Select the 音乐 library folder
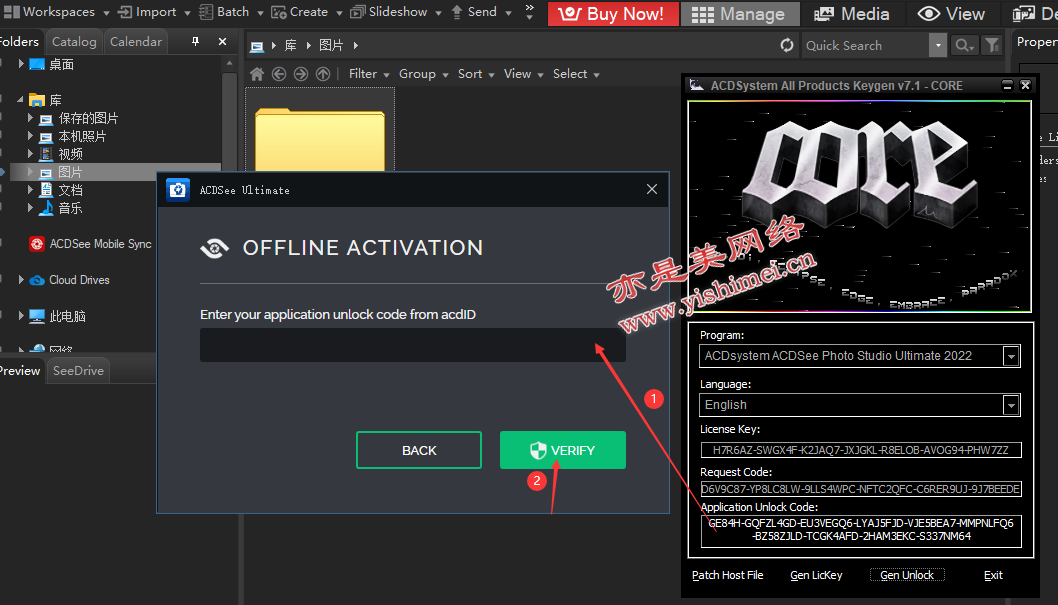 70,208
